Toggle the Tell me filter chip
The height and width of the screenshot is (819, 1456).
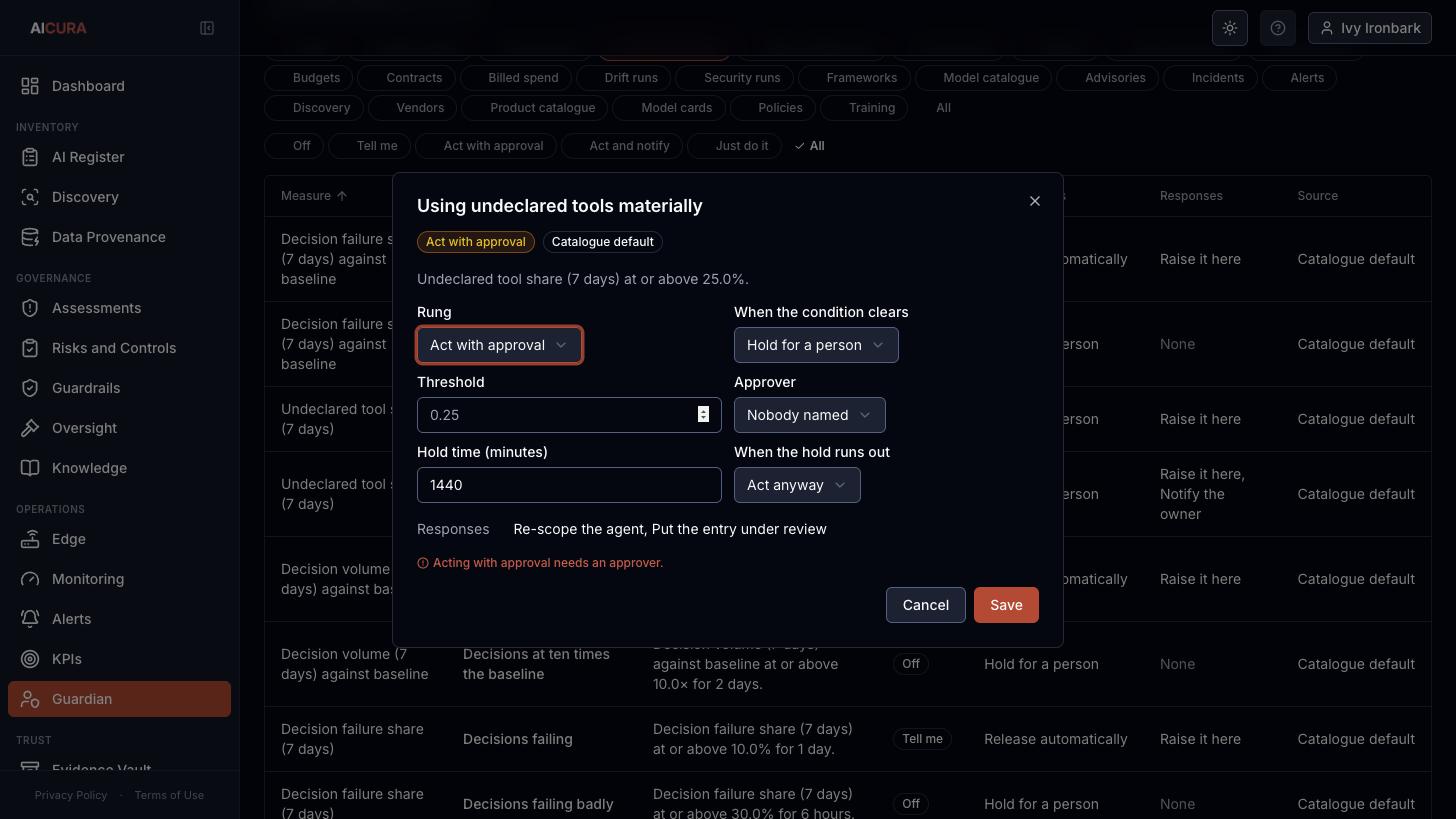point(368,146)
